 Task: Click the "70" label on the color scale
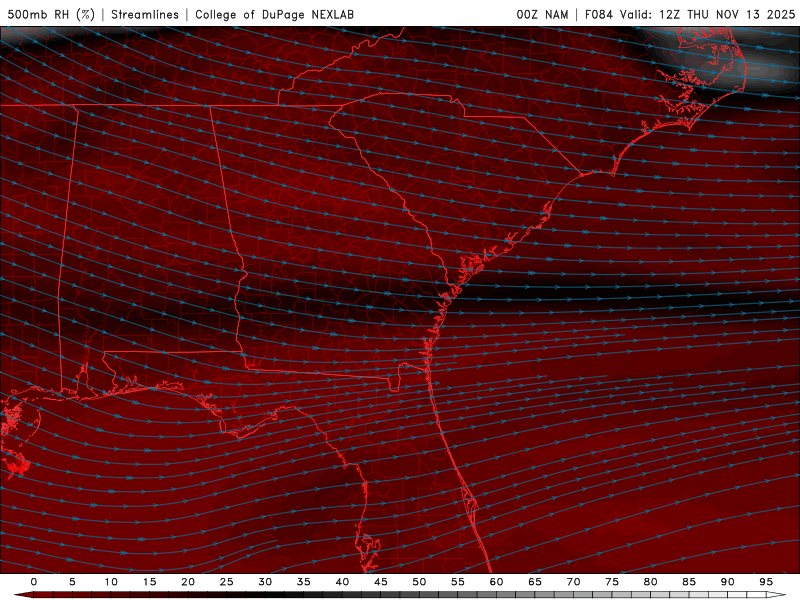(573, 582)
